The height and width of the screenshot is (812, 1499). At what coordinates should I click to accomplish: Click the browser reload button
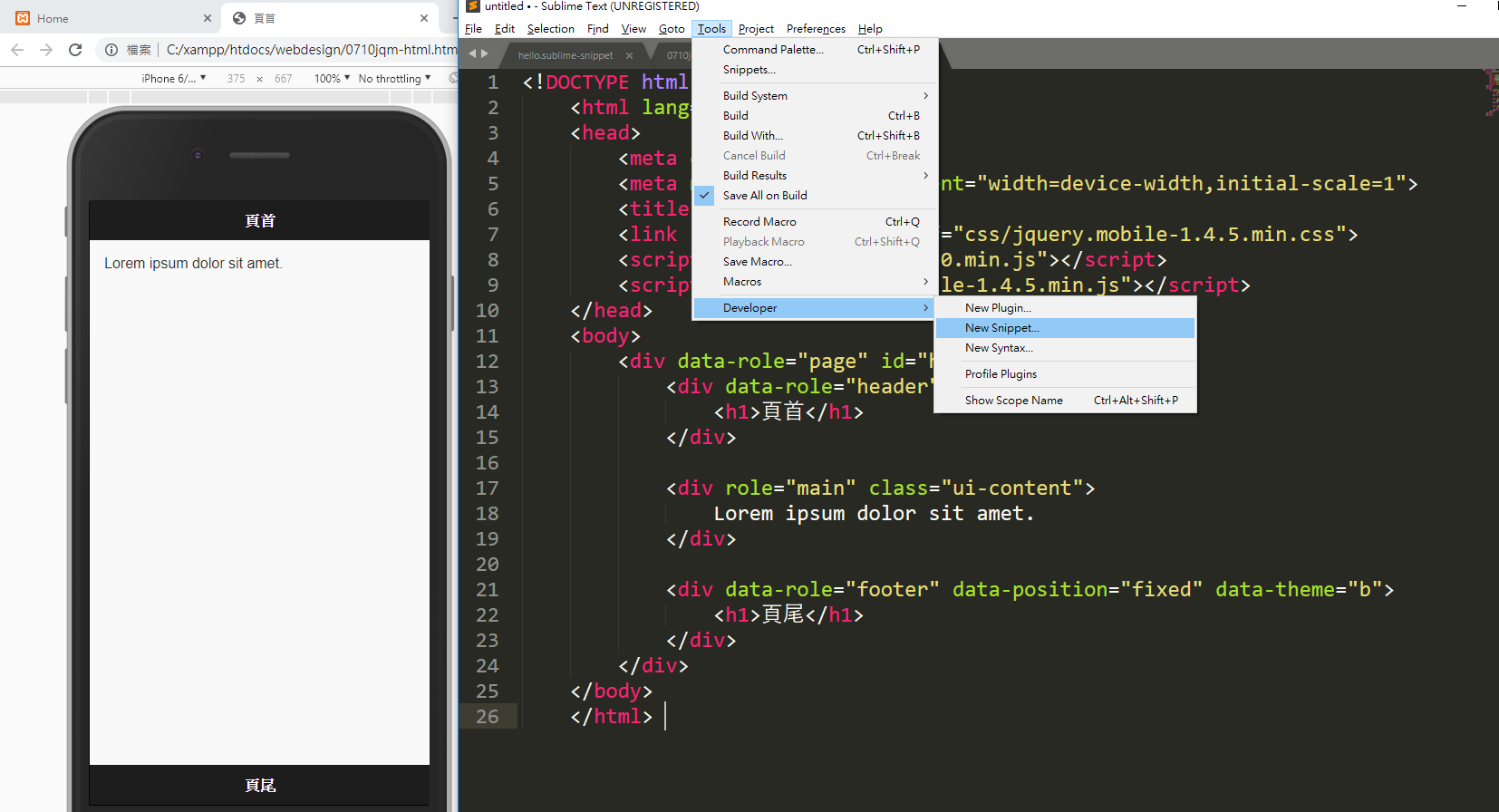pos(75,50)
